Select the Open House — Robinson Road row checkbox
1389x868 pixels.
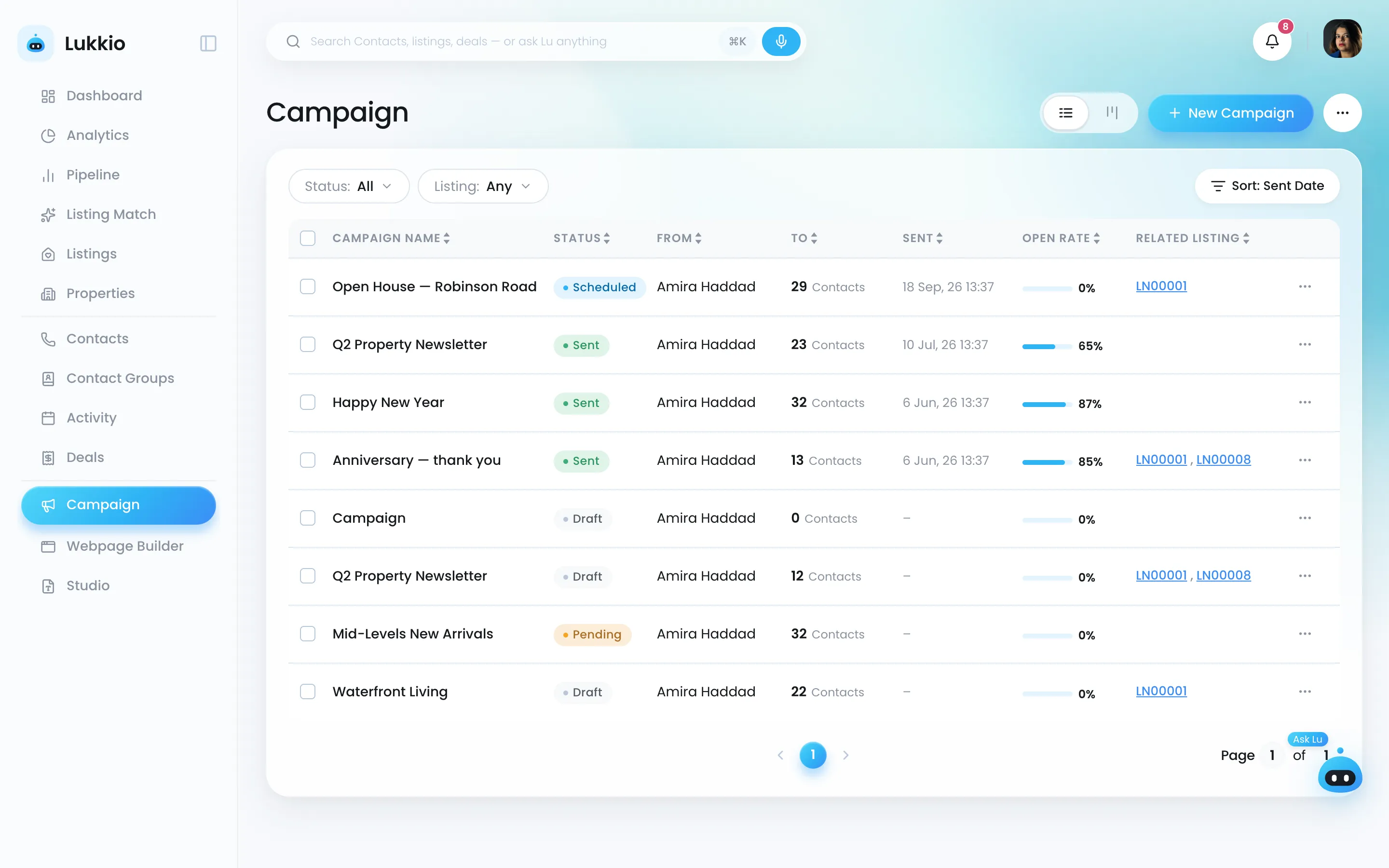[x=308, y=286]
